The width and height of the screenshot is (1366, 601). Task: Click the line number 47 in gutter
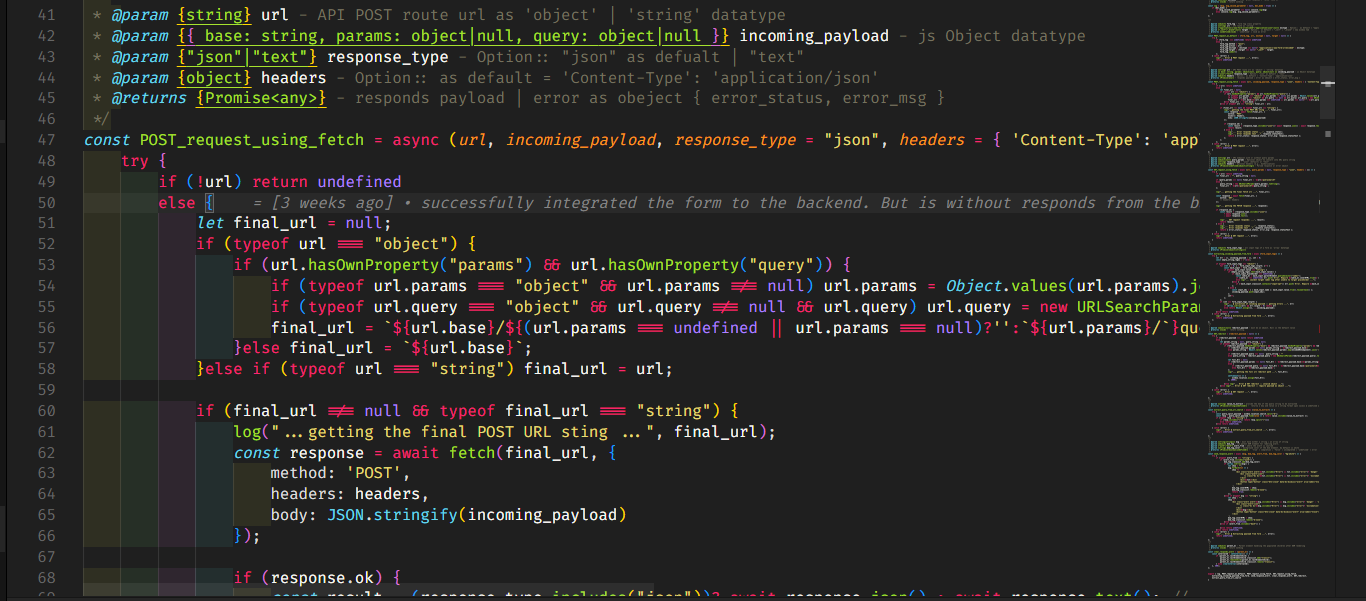45,140
